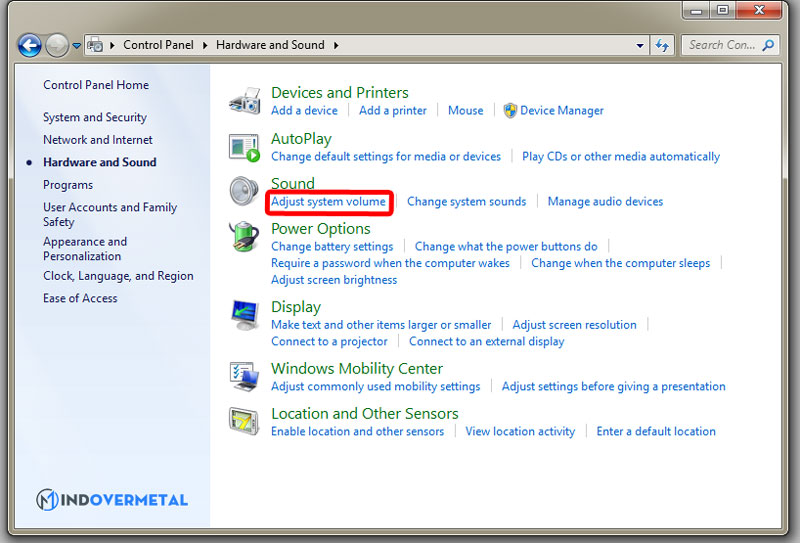Viewport: 800px width, 543px height.
Task: Click Enter a default location
Action: point(656,431)
